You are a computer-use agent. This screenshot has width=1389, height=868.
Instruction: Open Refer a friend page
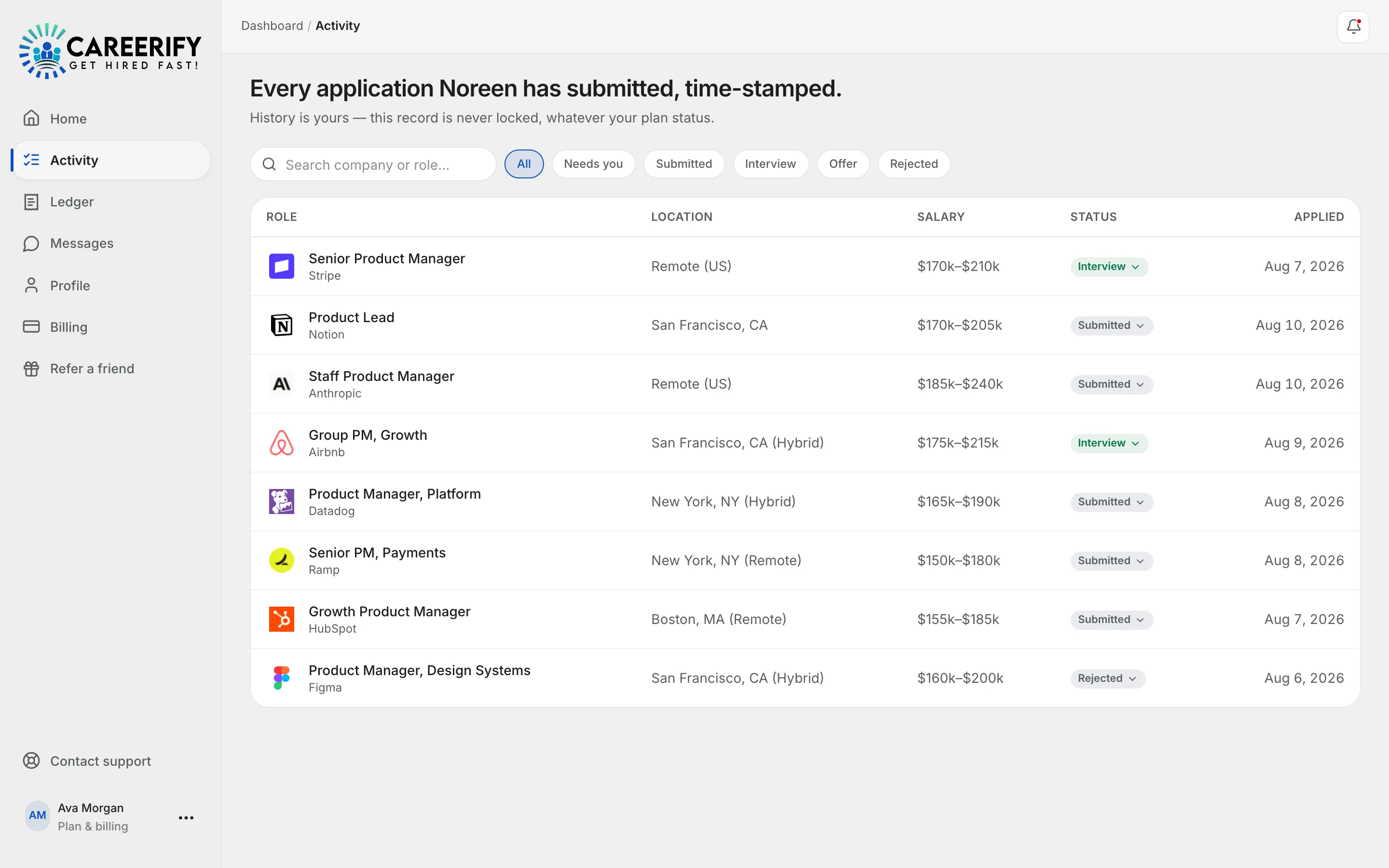pos(110,368)
